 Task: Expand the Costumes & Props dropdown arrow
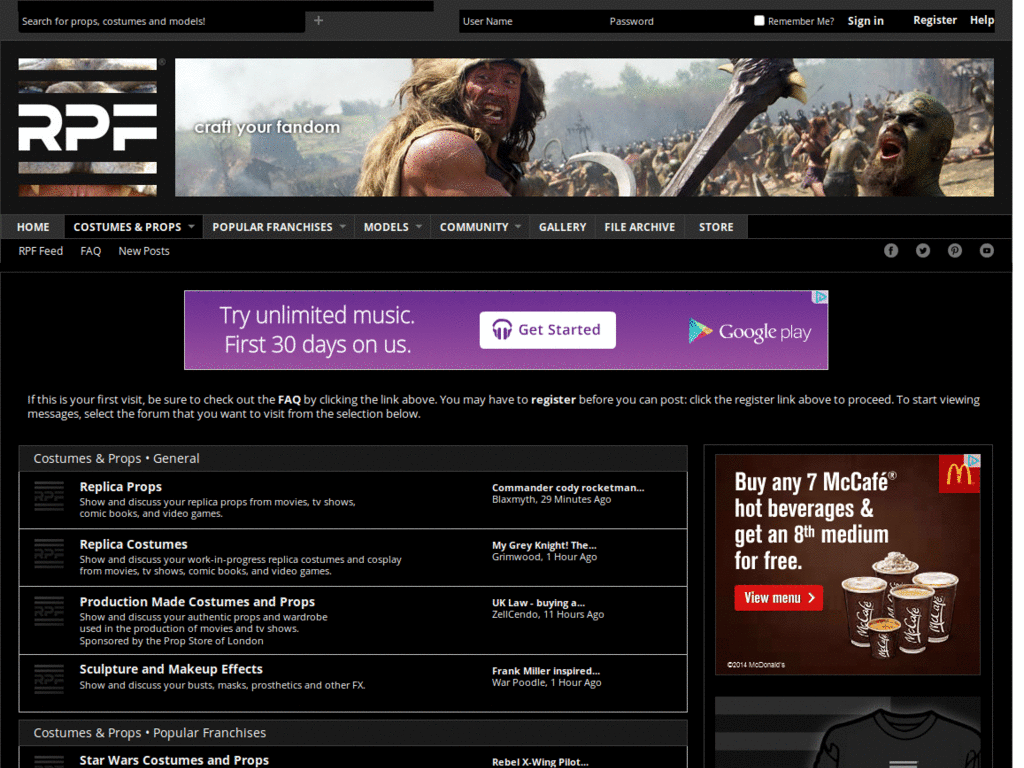pos(191,227)
